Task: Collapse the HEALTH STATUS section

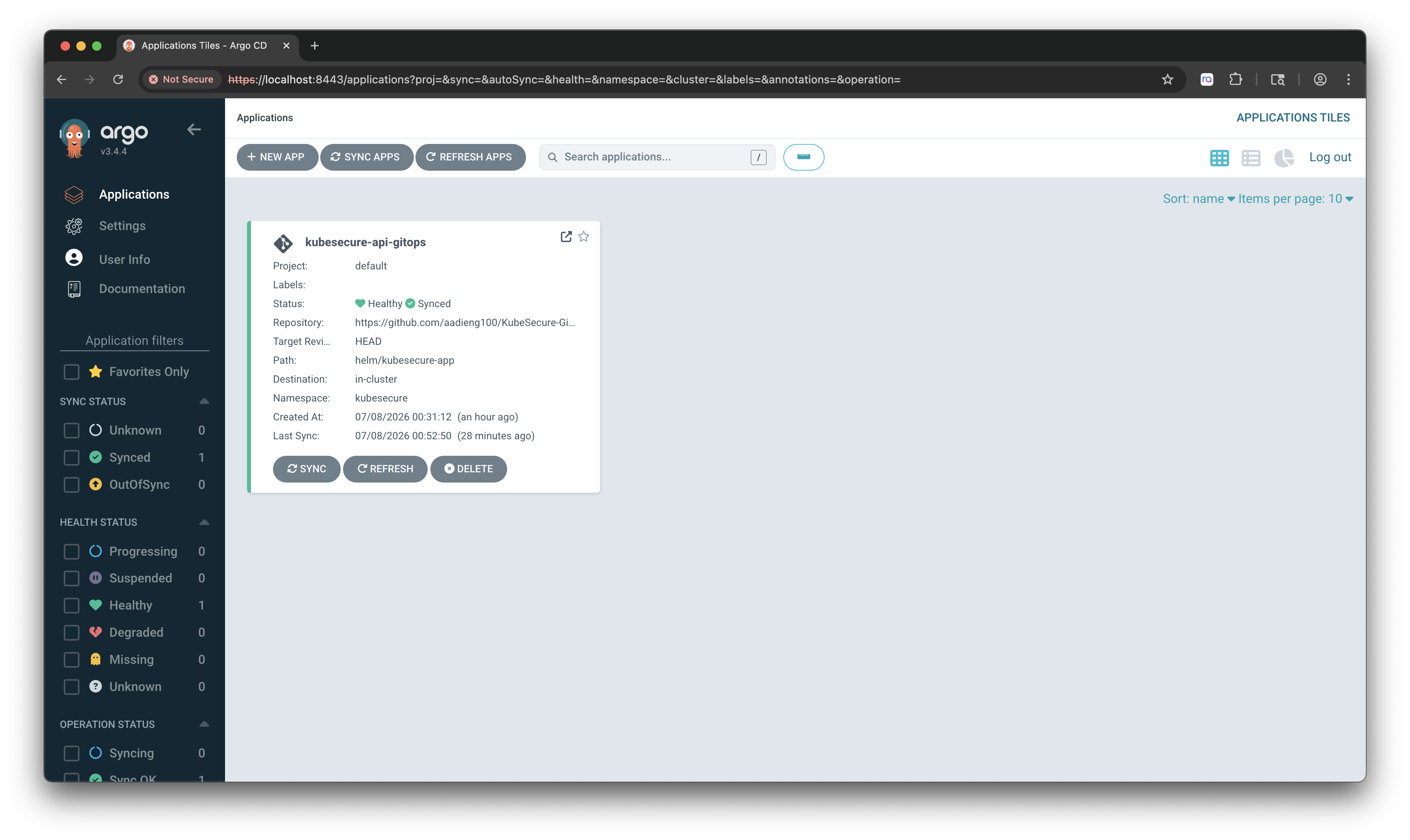Action: click(205, 522)
